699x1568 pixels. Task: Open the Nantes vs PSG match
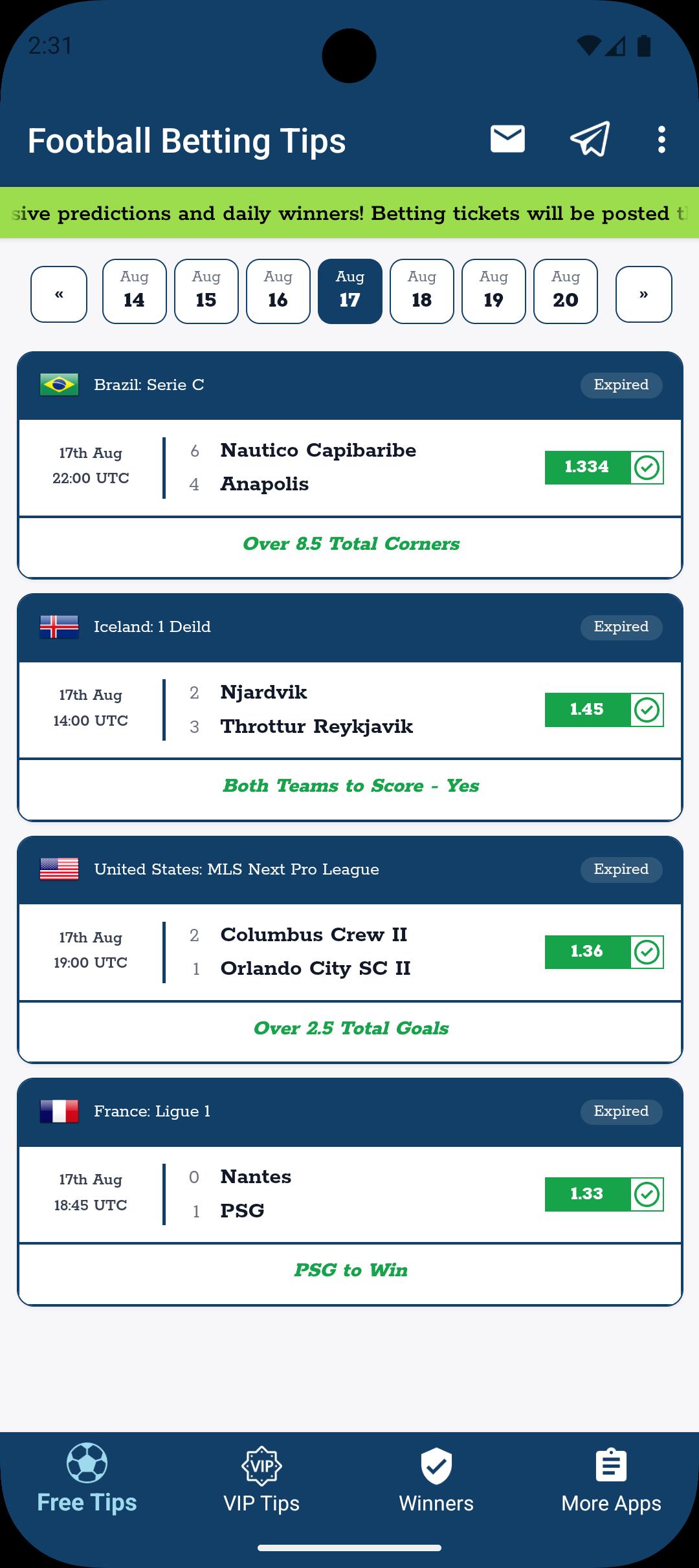coord(349,1194)
